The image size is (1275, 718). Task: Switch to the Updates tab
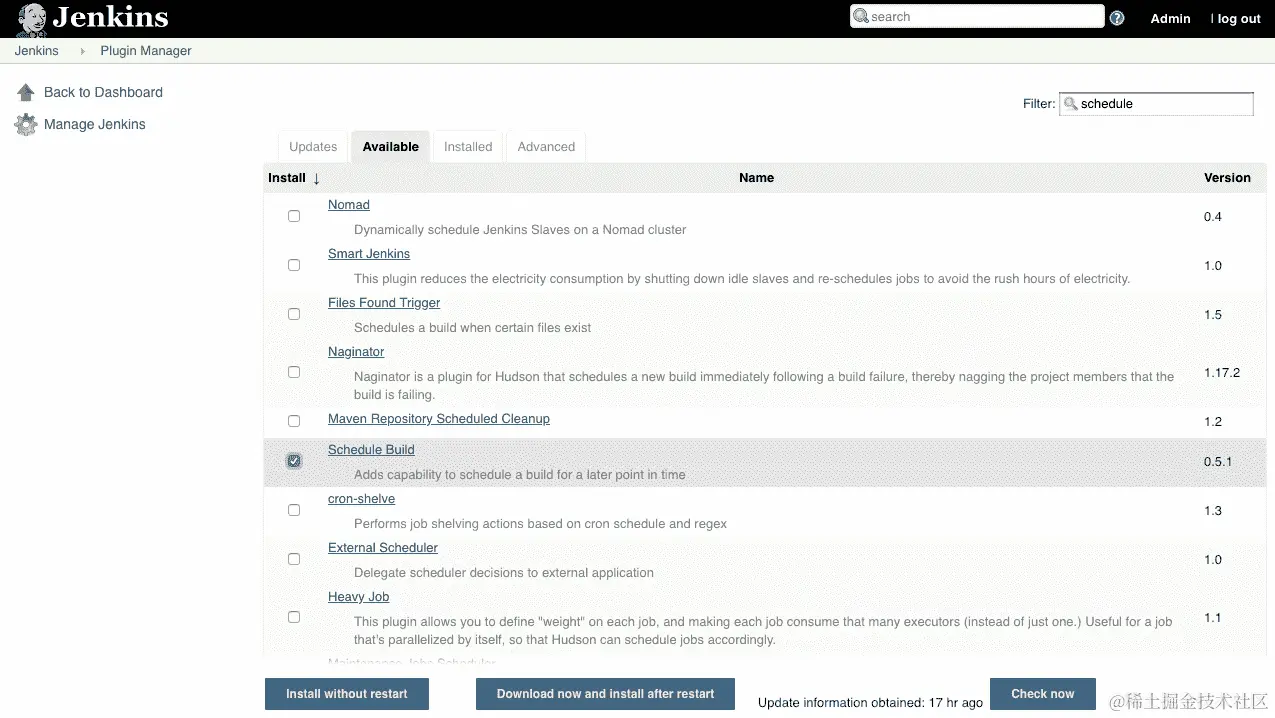pos(313,146)
